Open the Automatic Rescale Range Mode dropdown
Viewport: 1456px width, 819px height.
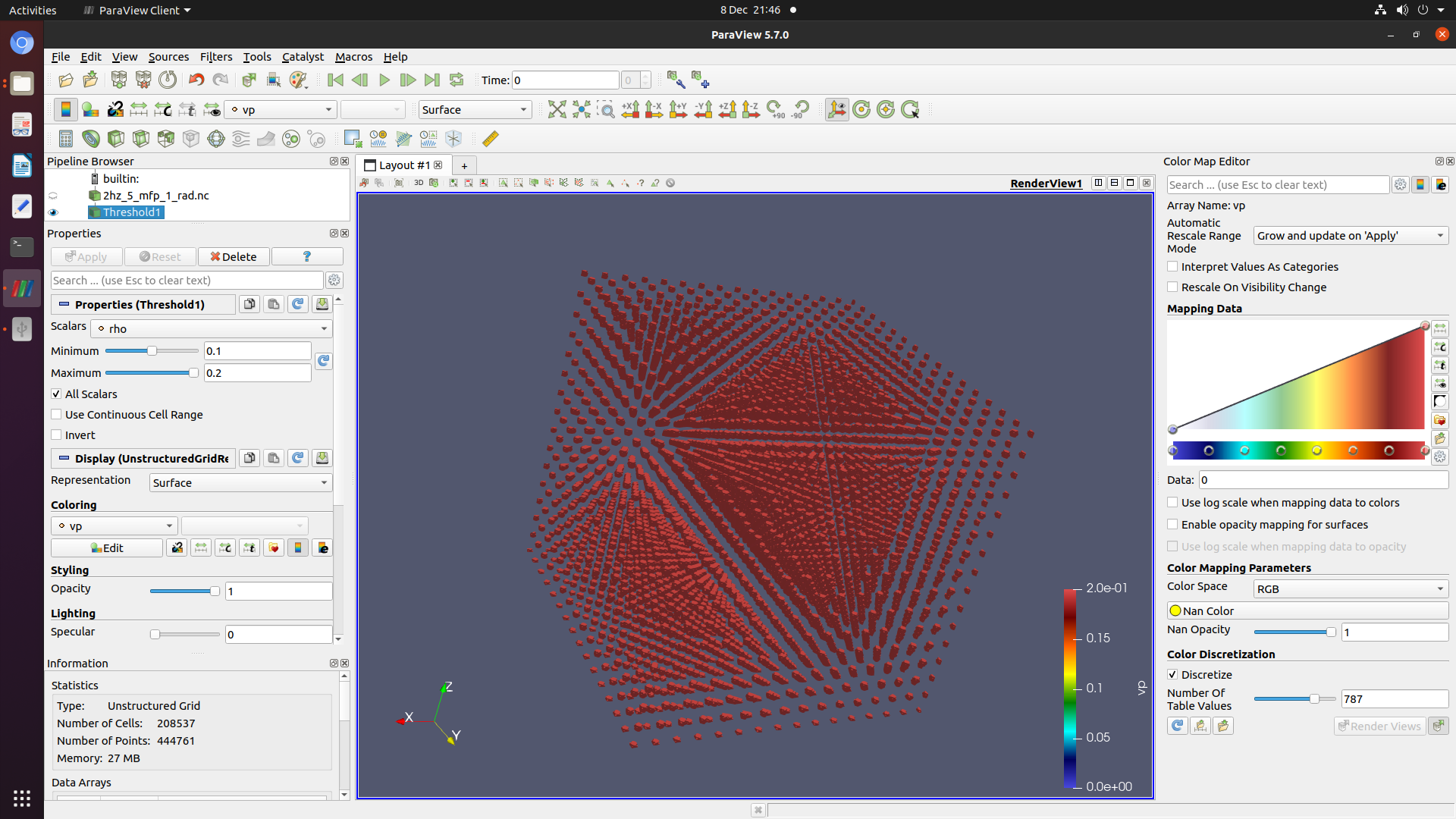[1350, 235]
